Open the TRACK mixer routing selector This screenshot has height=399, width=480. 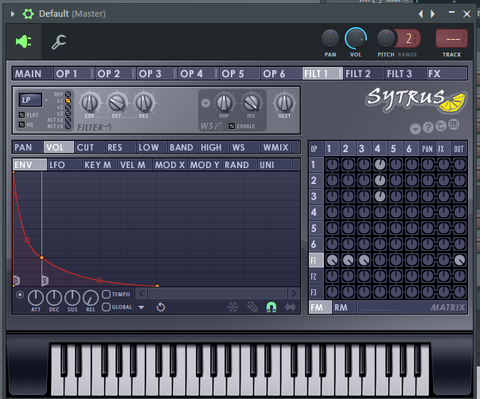point(452,39)
